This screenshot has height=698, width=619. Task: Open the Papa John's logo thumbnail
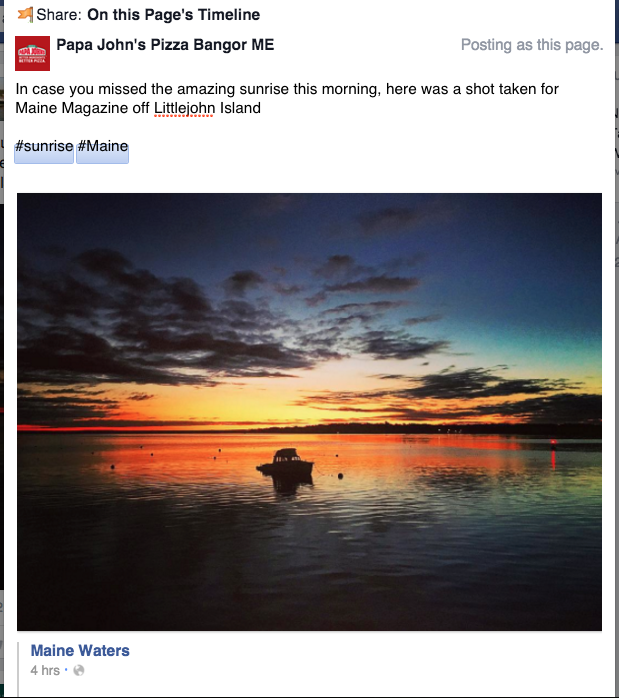[x=32, y=53]
